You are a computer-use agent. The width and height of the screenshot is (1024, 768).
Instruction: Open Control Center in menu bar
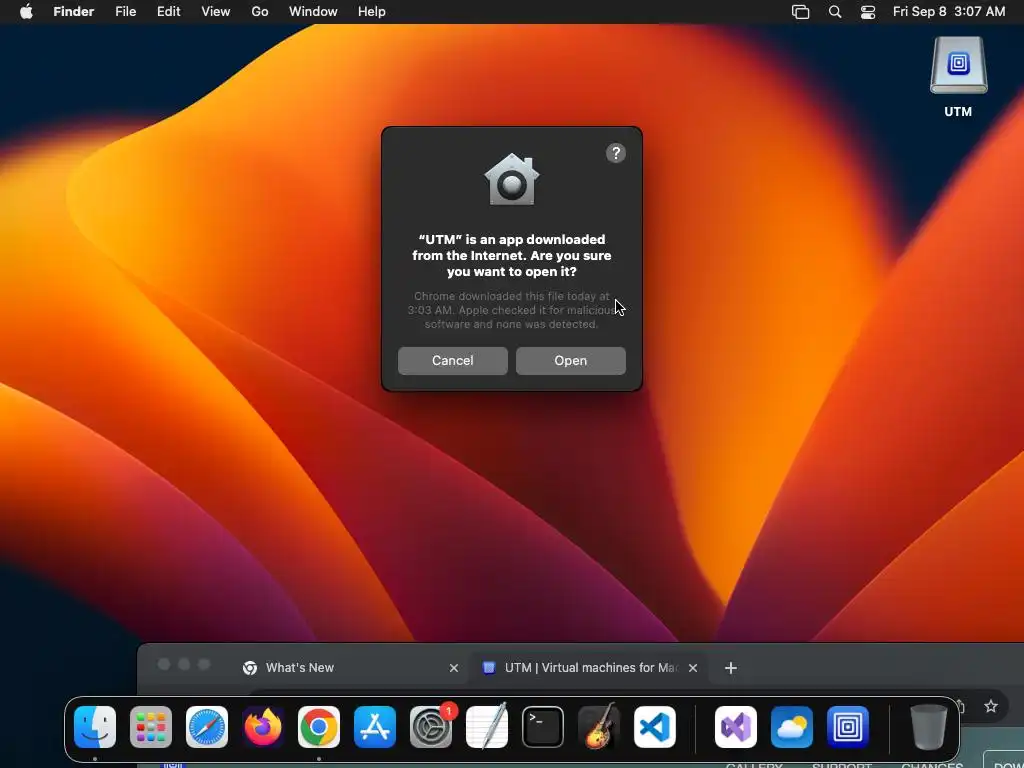tap(868, 12)
